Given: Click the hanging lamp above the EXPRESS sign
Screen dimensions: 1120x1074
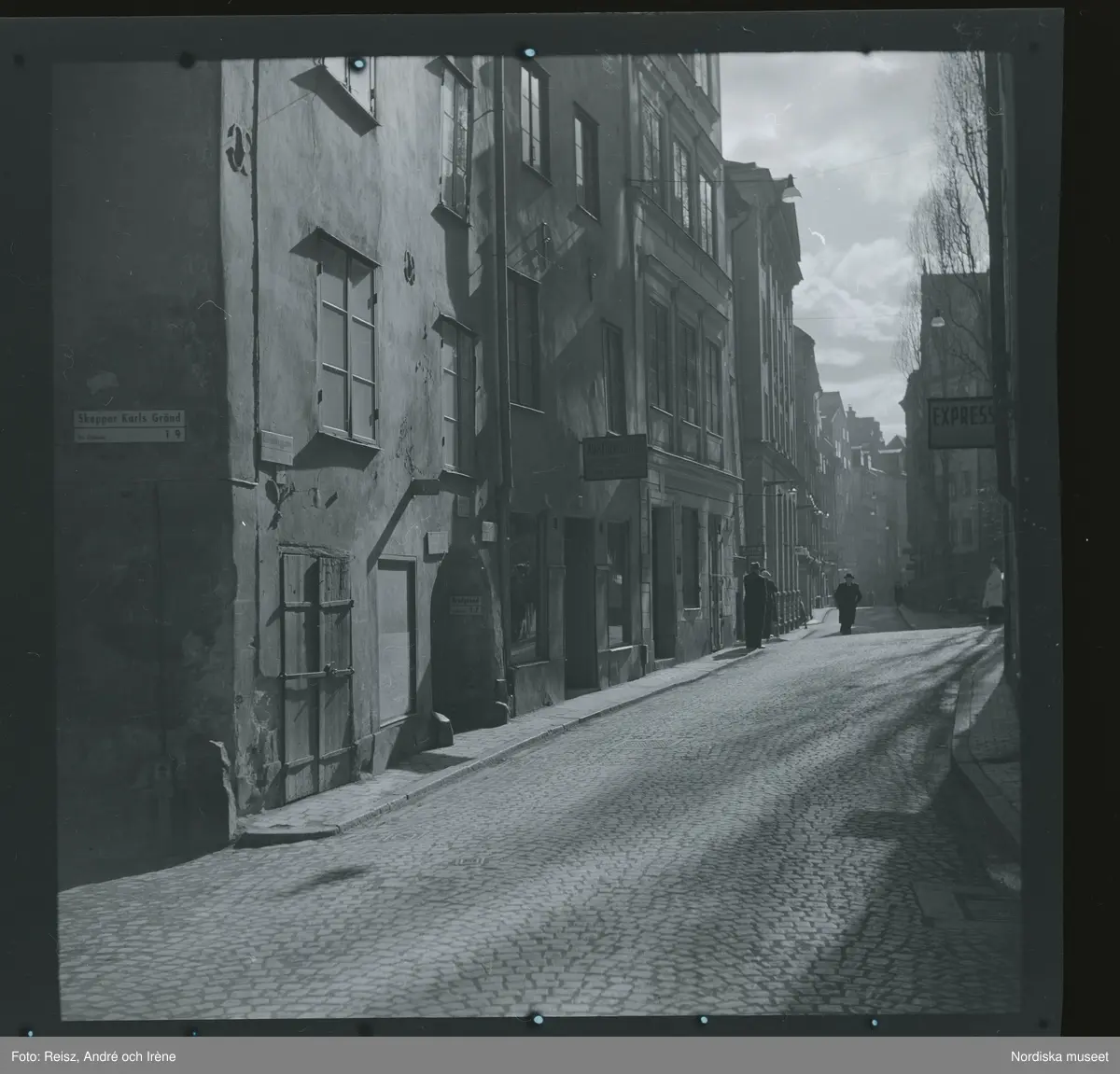Looking at the screenshot, I should pyautogui.click(x=938, y=319).
